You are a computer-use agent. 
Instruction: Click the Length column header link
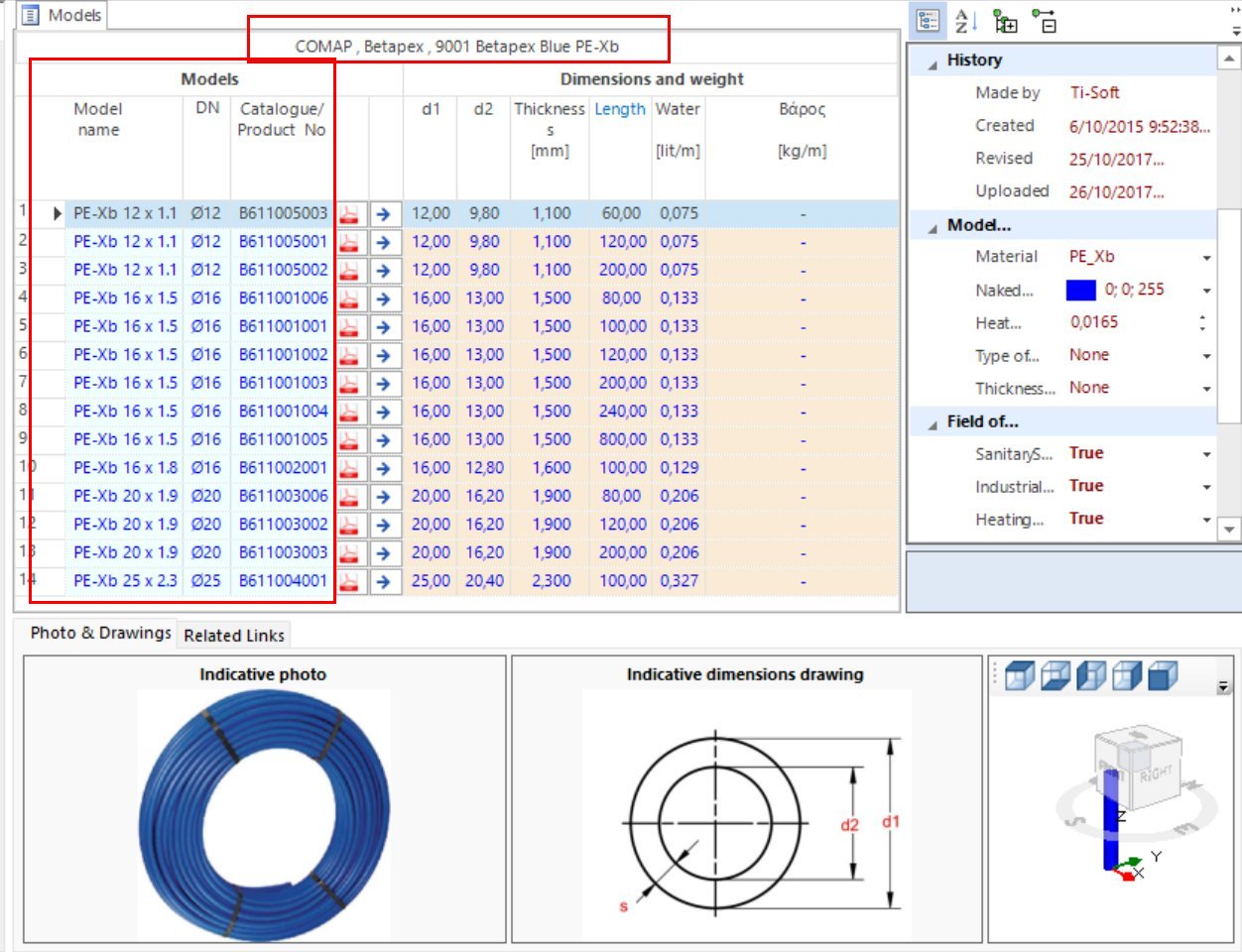tap(619, 109)
